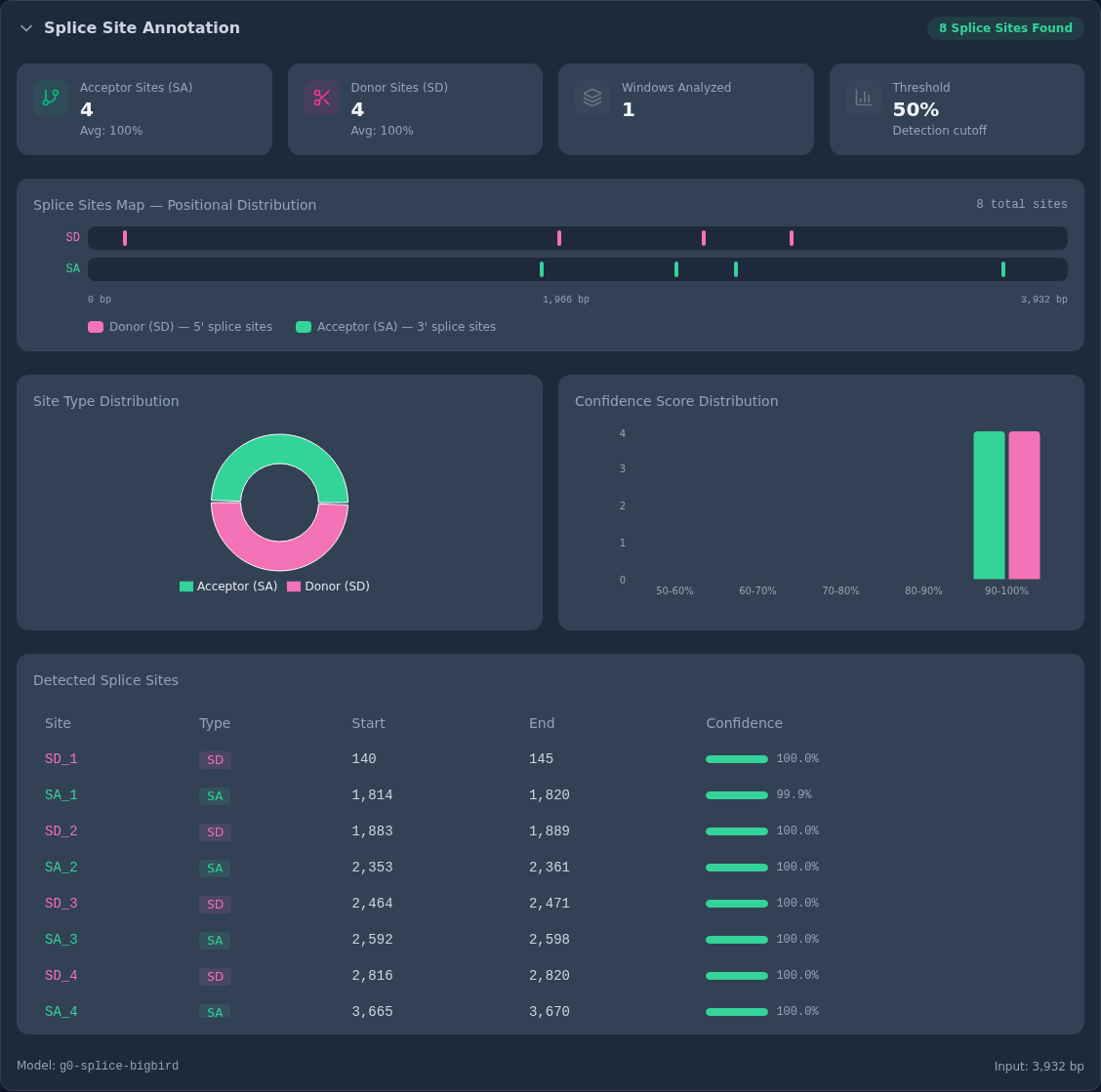The height and width of the screenshot is (1092, 1101).
Task: Select the SD_1 site name
Action: (61, 759)
